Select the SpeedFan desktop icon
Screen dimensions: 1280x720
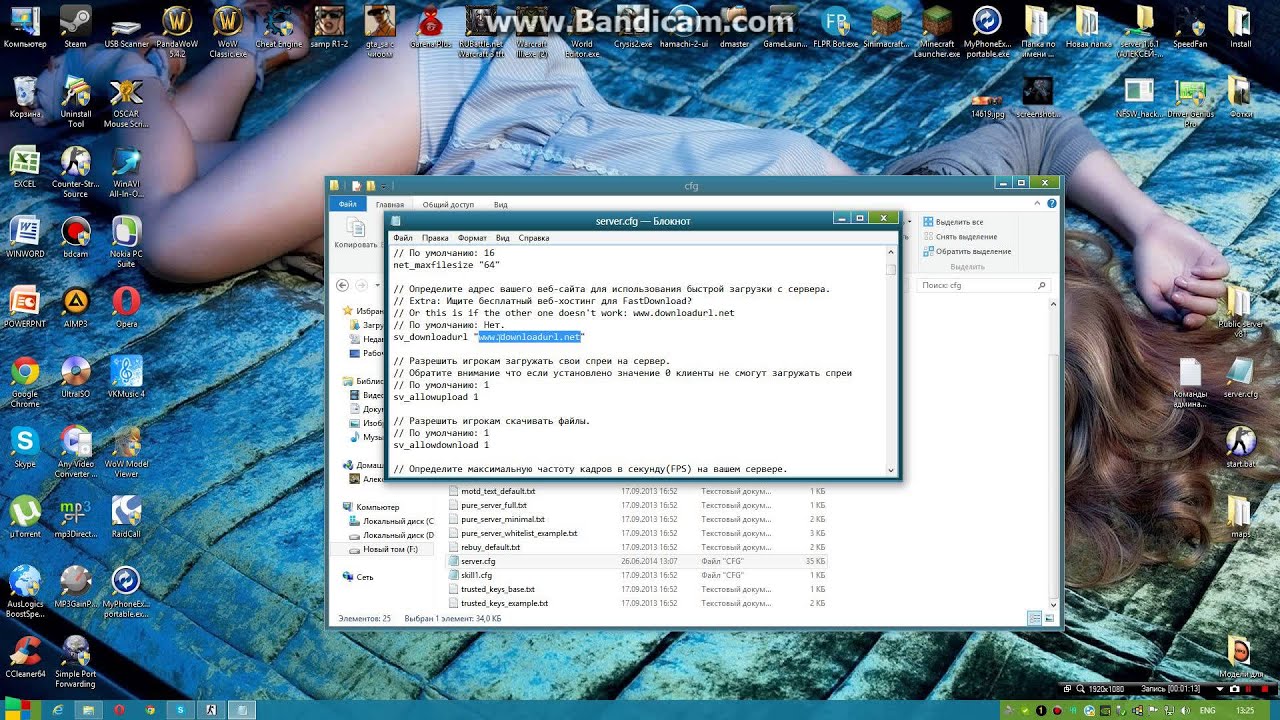pyautogui.click(x=1190, y=27)
